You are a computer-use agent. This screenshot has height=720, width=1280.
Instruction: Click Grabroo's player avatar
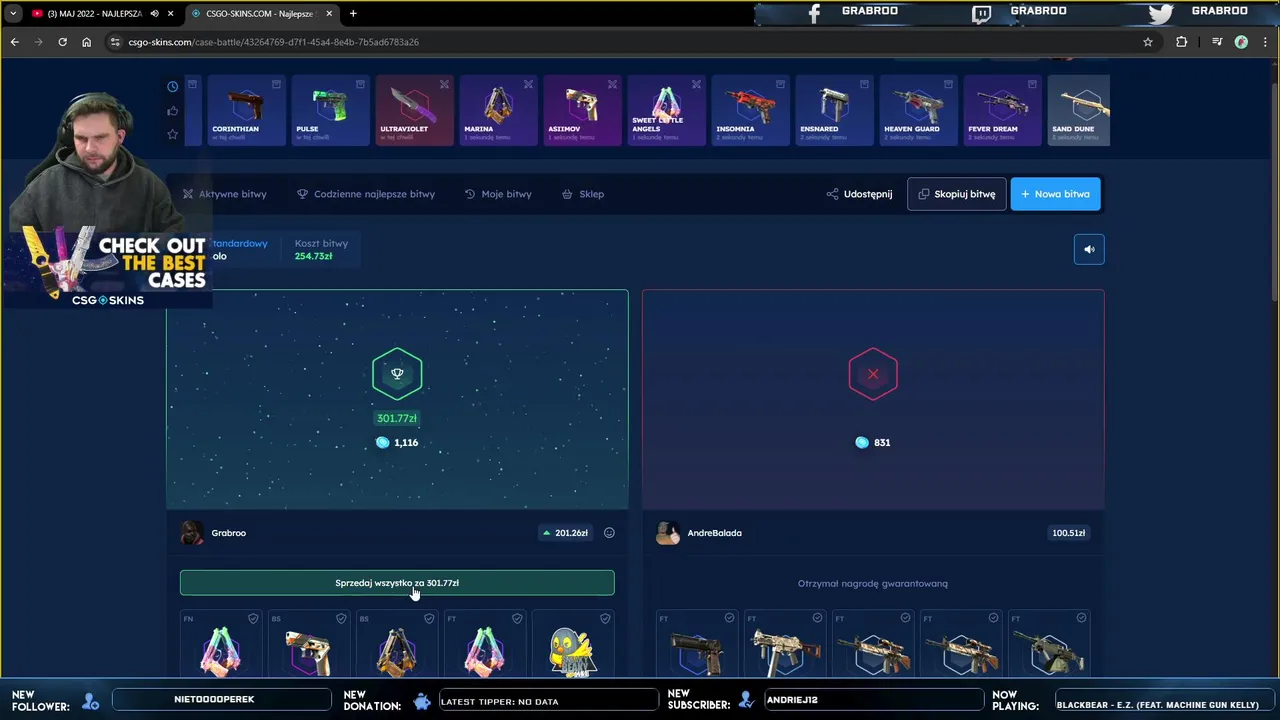(x=192, y=533)
